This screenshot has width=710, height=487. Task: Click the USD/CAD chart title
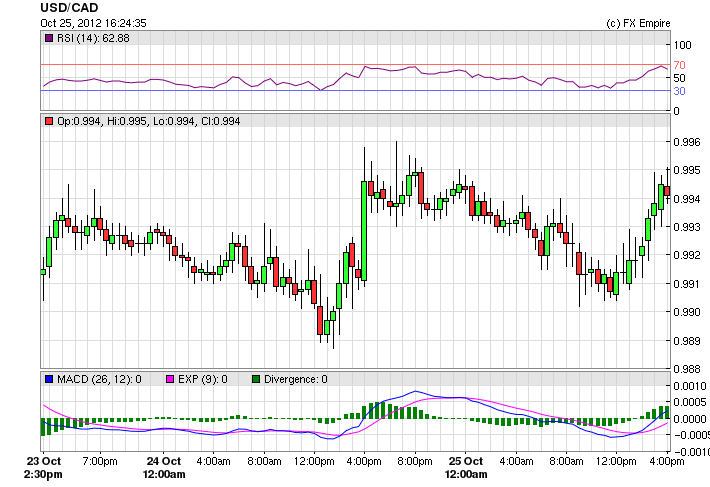pos(69,8)
